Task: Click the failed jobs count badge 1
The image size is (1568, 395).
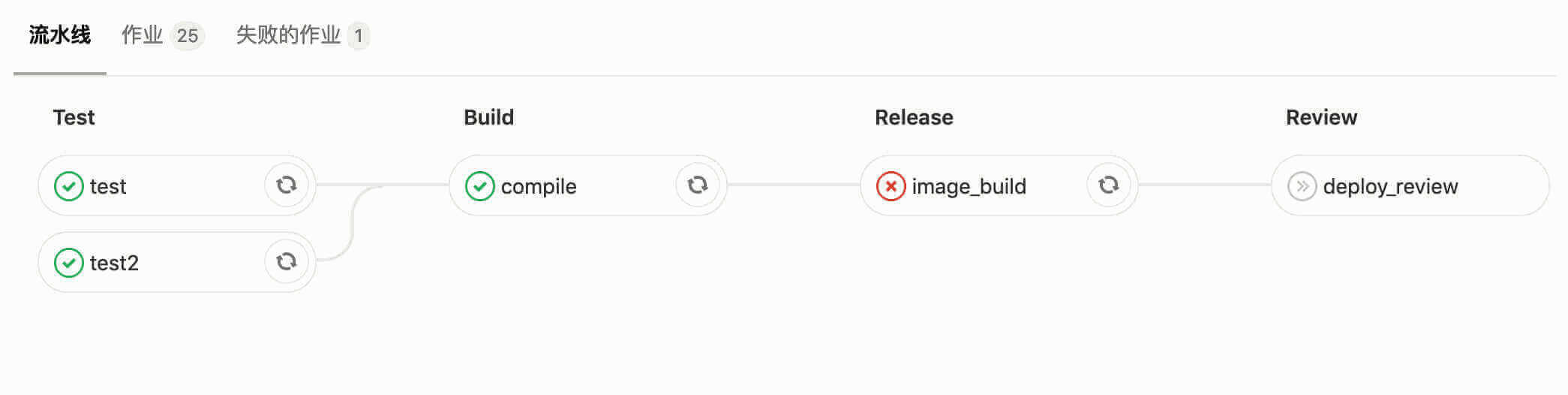Action: coord(359,35)
